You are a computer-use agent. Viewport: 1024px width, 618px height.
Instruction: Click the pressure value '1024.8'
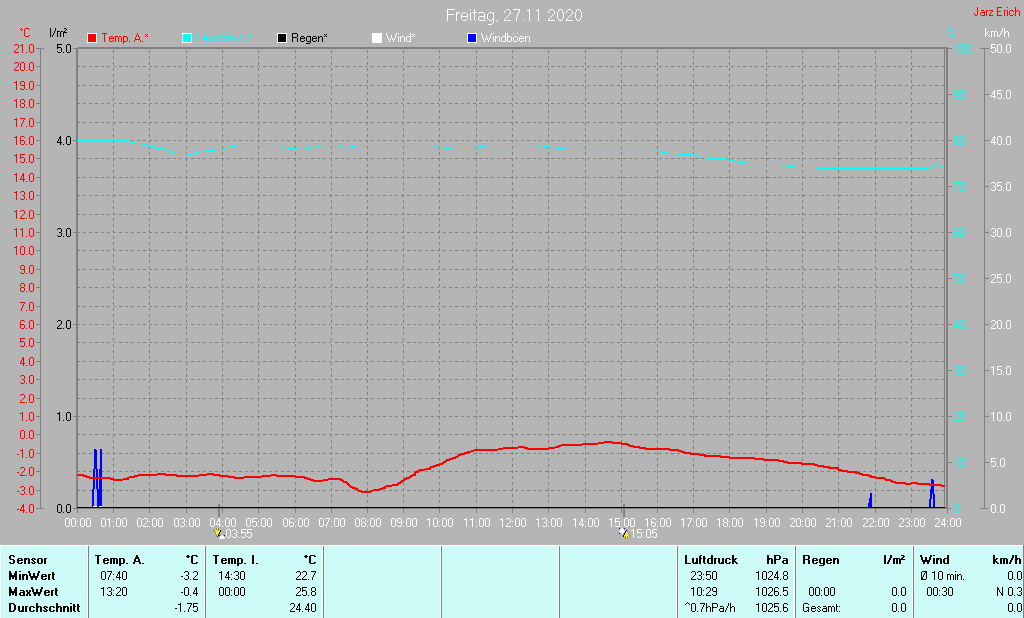pos(772,576)
